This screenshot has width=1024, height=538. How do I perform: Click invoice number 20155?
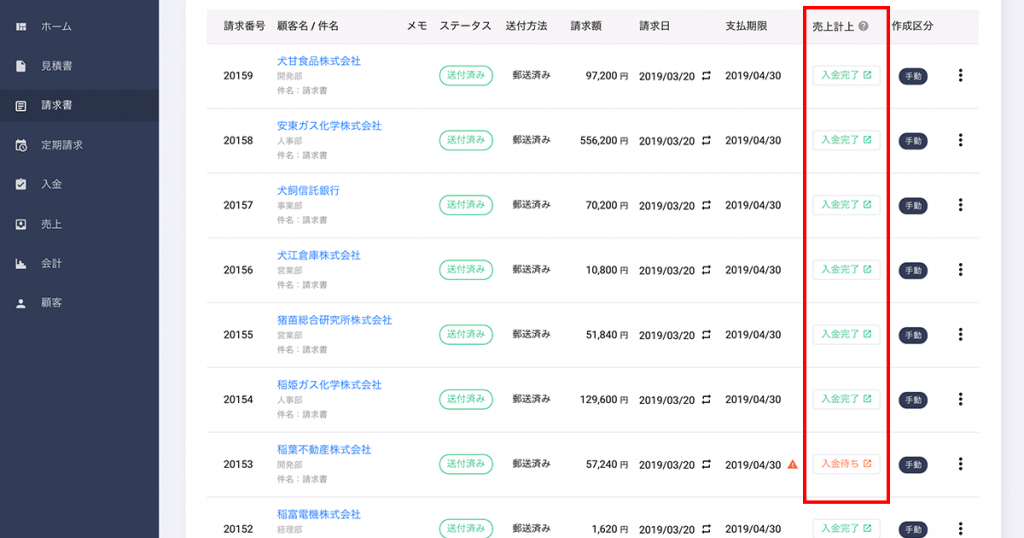[x=238, y=334]
